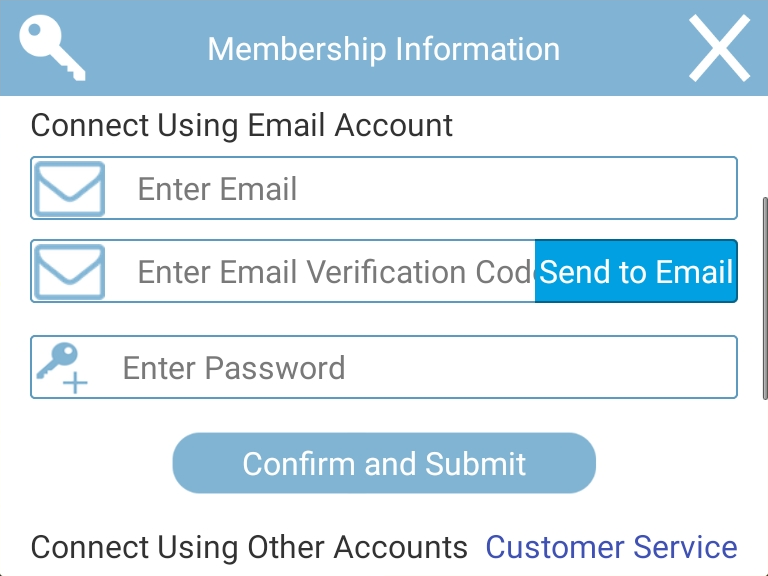768x576 pixels.
Task: Click the vertical scrollbar on right edge
Action: point(765,298)
